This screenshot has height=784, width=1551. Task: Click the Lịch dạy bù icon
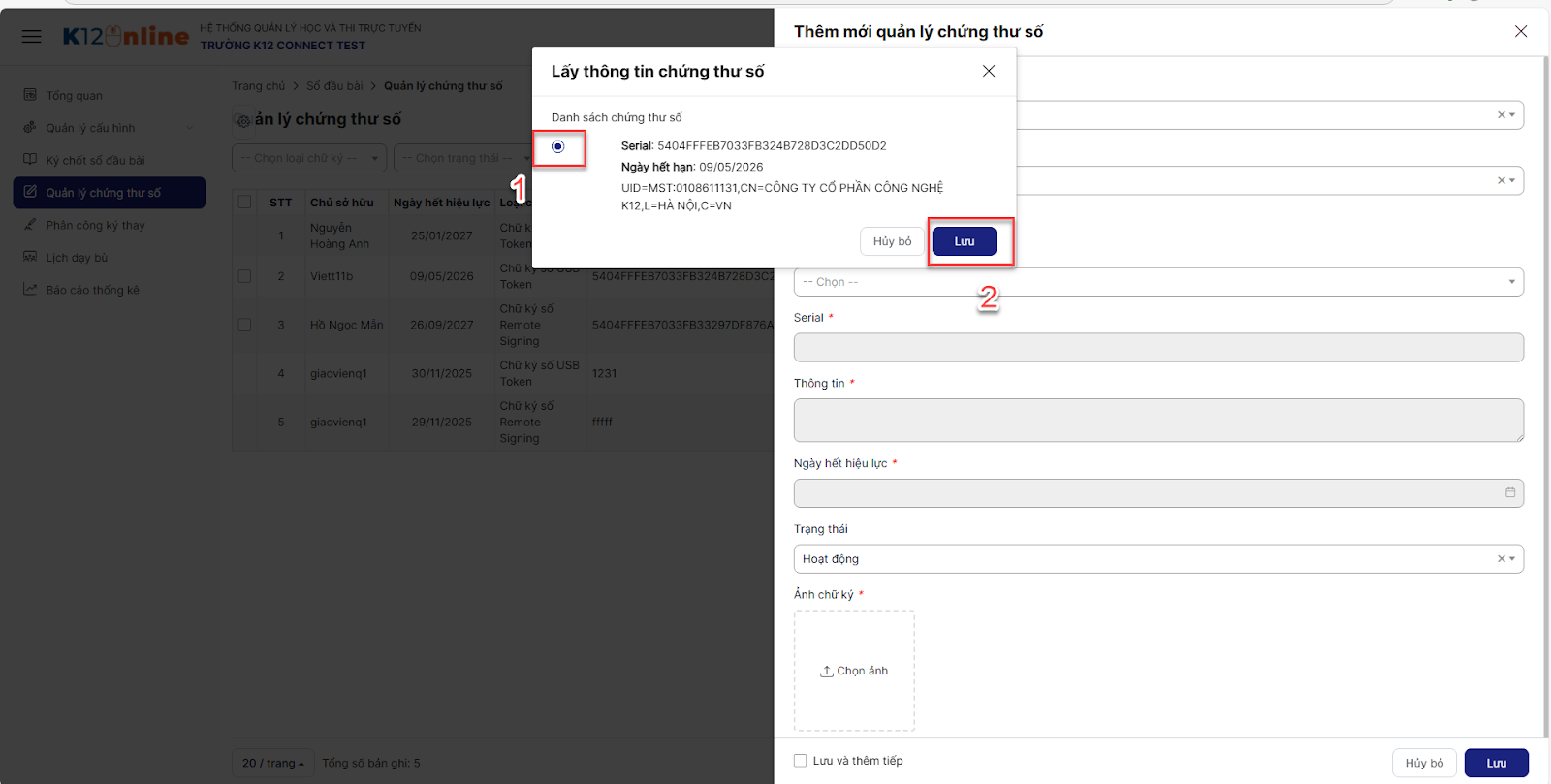pos(30,258)
